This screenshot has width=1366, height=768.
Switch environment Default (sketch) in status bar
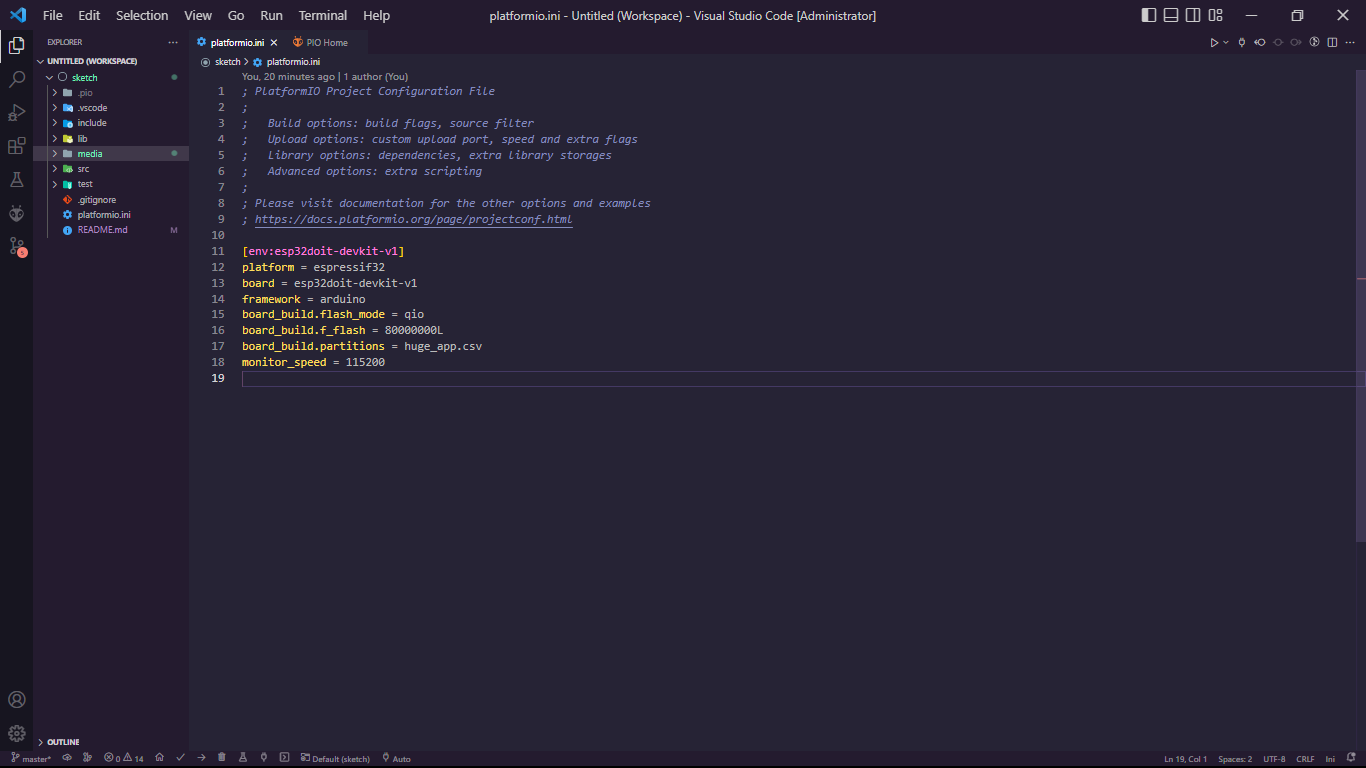tap(335, 758)
